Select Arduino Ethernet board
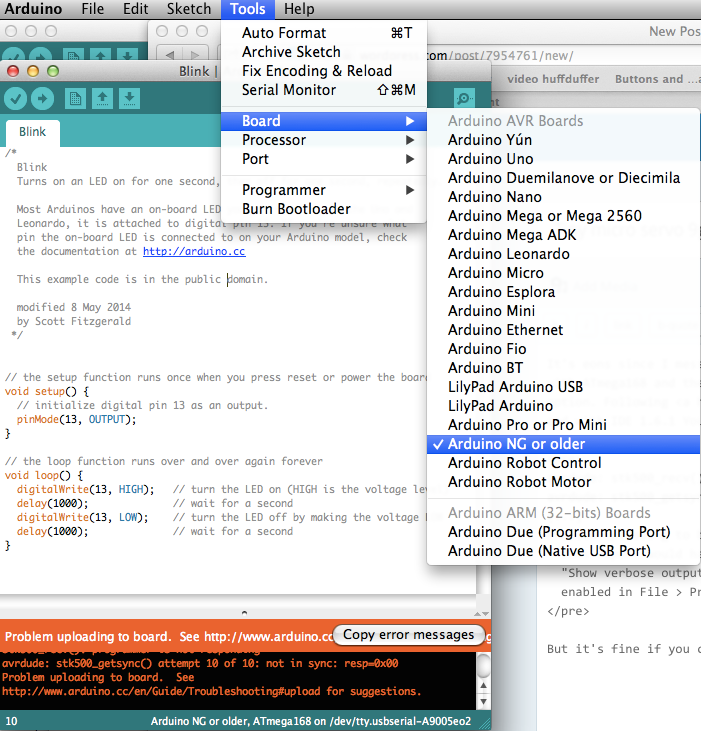 (x=563, y=330)
